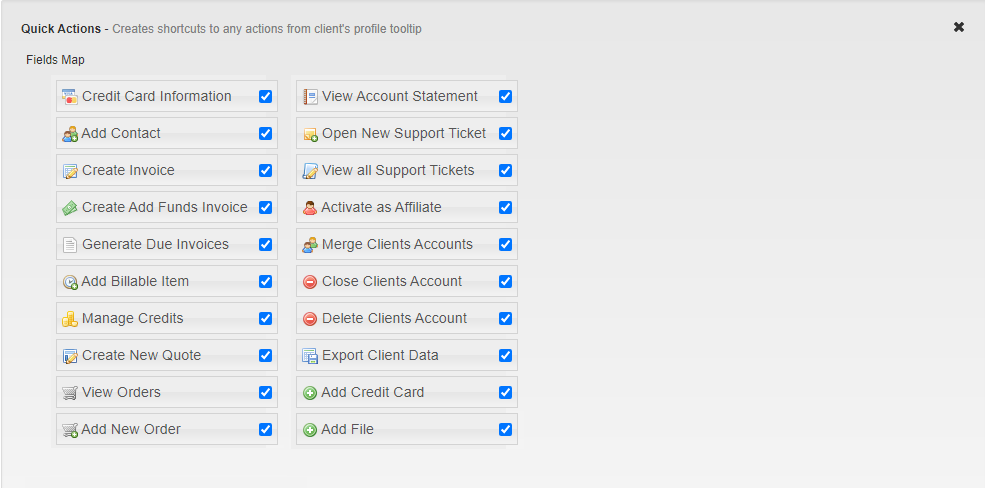Image resolution: width=985 pixels, height=488 pixels.
Task: Click the View all Support Tickets icon
Action: (310, 171)
